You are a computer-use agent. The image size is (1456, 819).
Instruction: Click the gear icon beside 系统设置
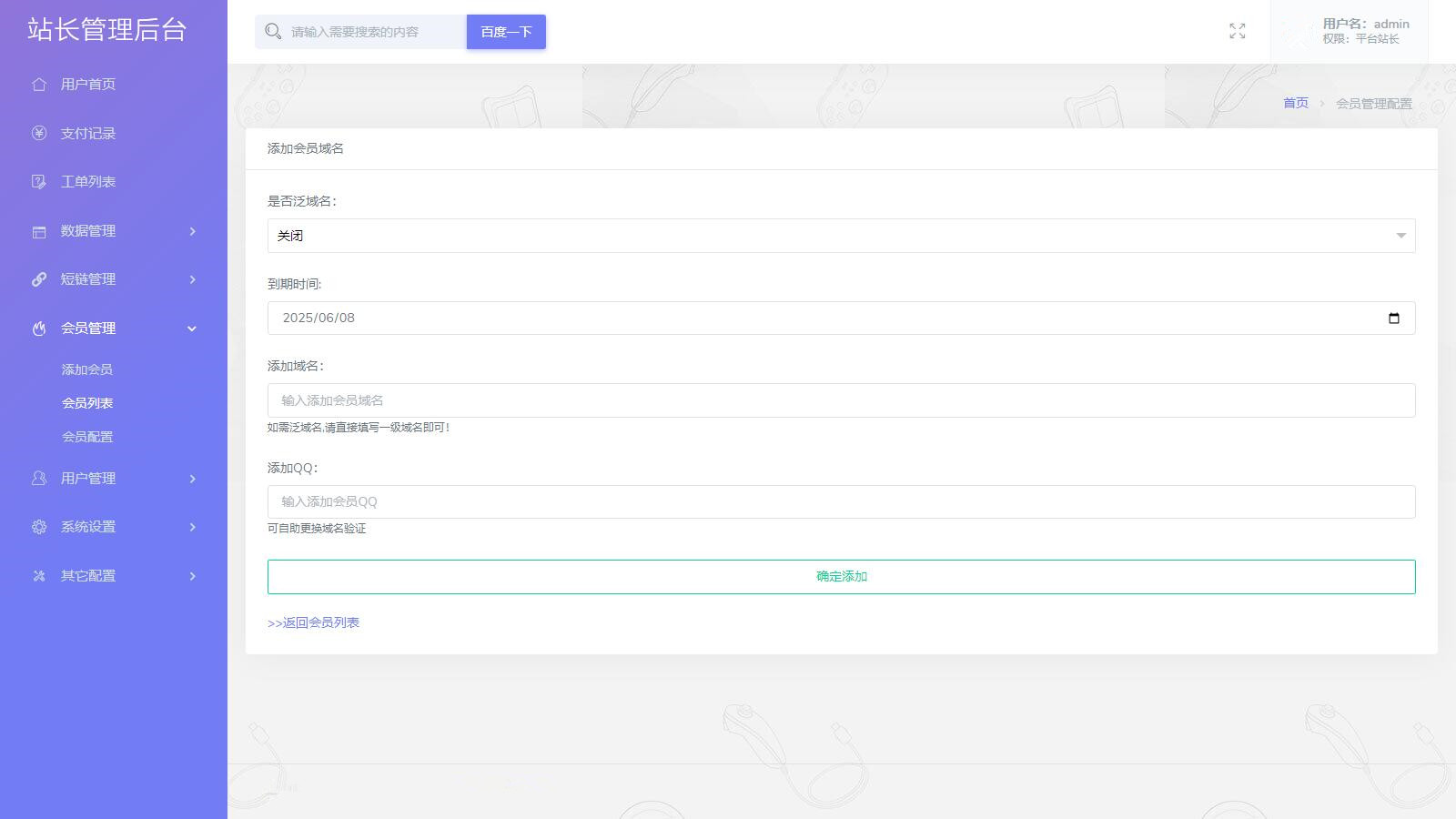point(39,527)
